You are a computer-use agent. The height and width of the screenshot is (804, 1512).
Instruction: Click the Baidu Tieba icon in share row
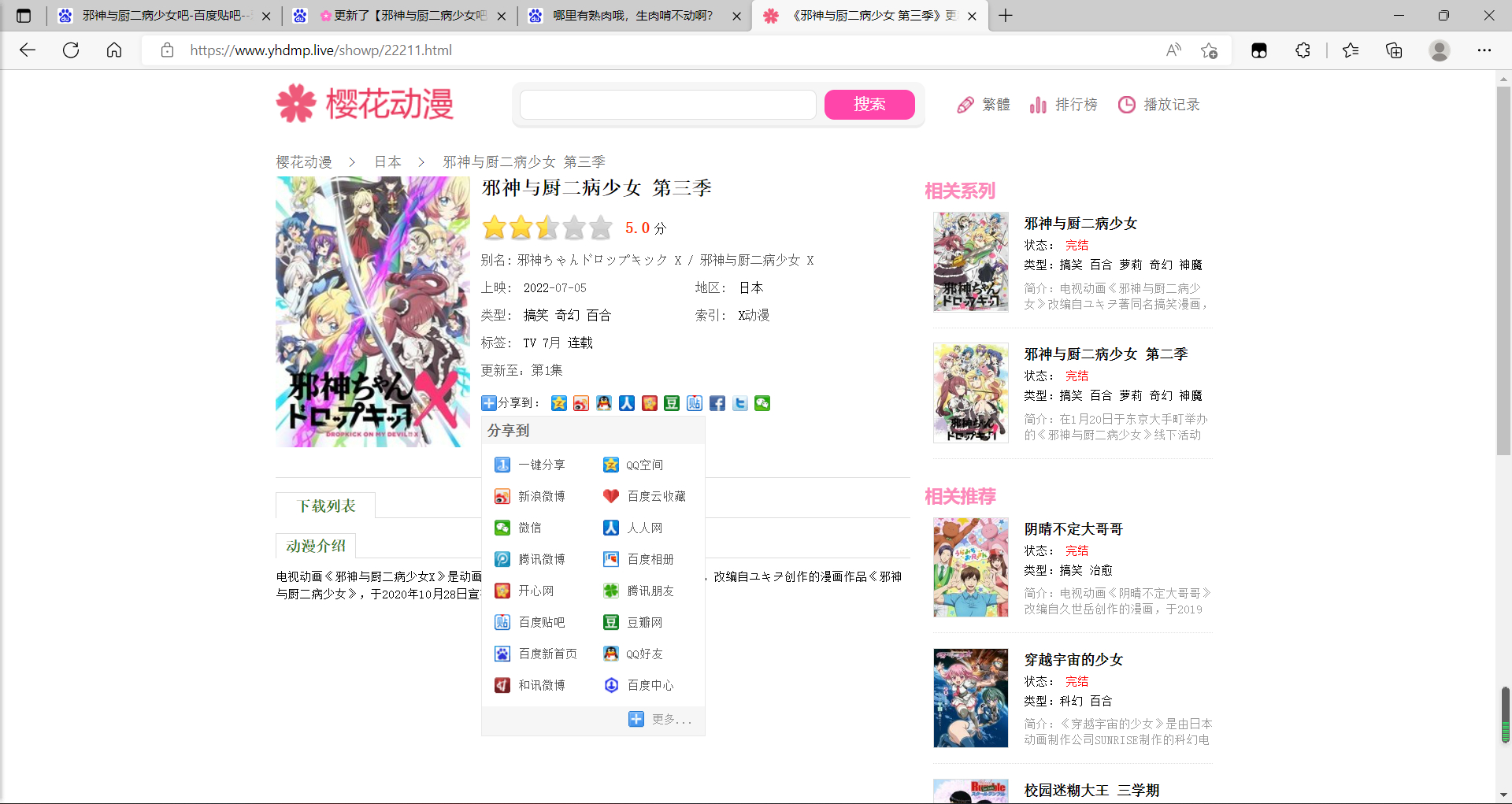click(695, 403)
